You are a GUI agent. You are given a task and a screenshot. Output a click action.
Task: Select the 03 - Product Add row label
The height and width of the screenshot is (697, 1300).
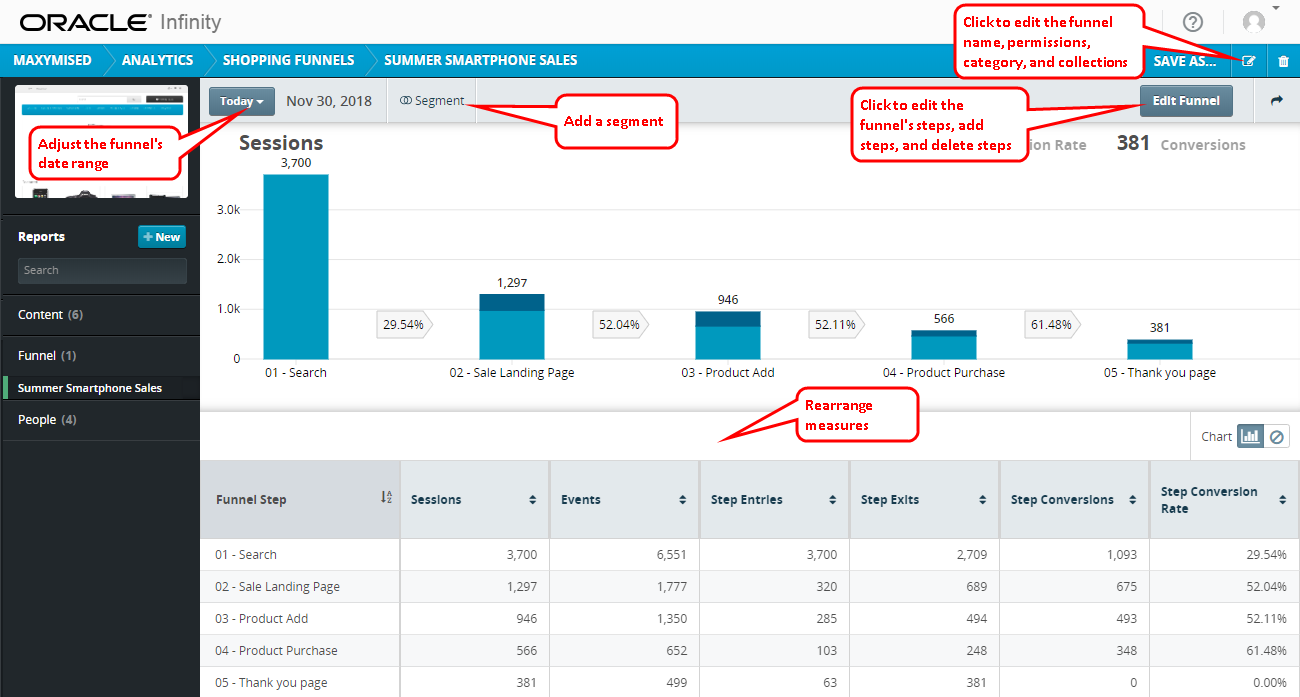261,619
